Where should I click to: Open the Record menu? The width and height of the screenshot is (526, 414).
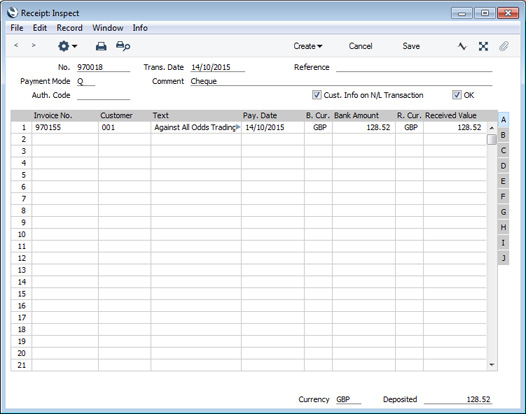69,28
